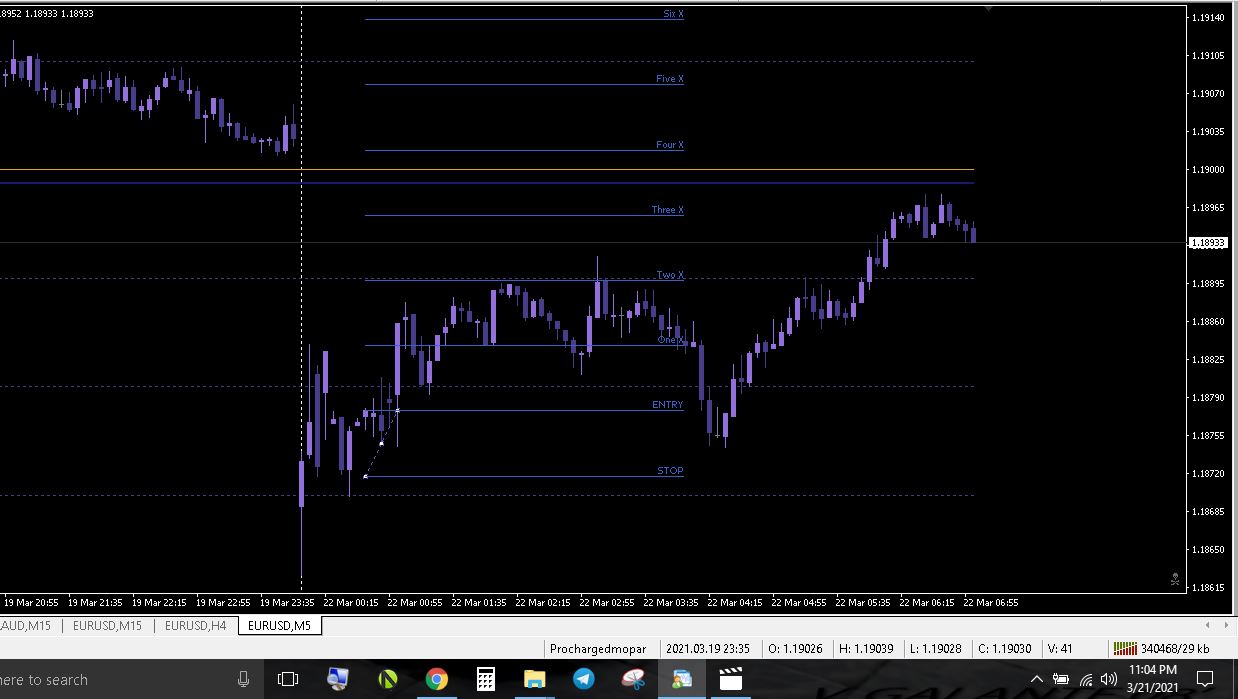Click the Prochargedmopar profile in the status bar

(x=598, y=649)
